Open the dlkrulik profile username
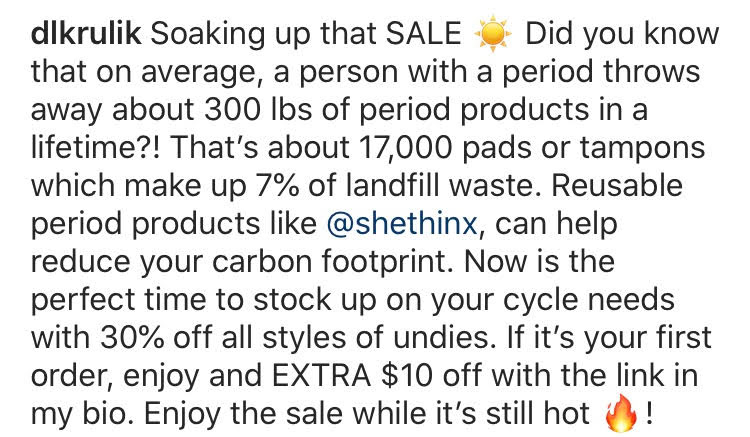750x437 pixels. (88, 34)
